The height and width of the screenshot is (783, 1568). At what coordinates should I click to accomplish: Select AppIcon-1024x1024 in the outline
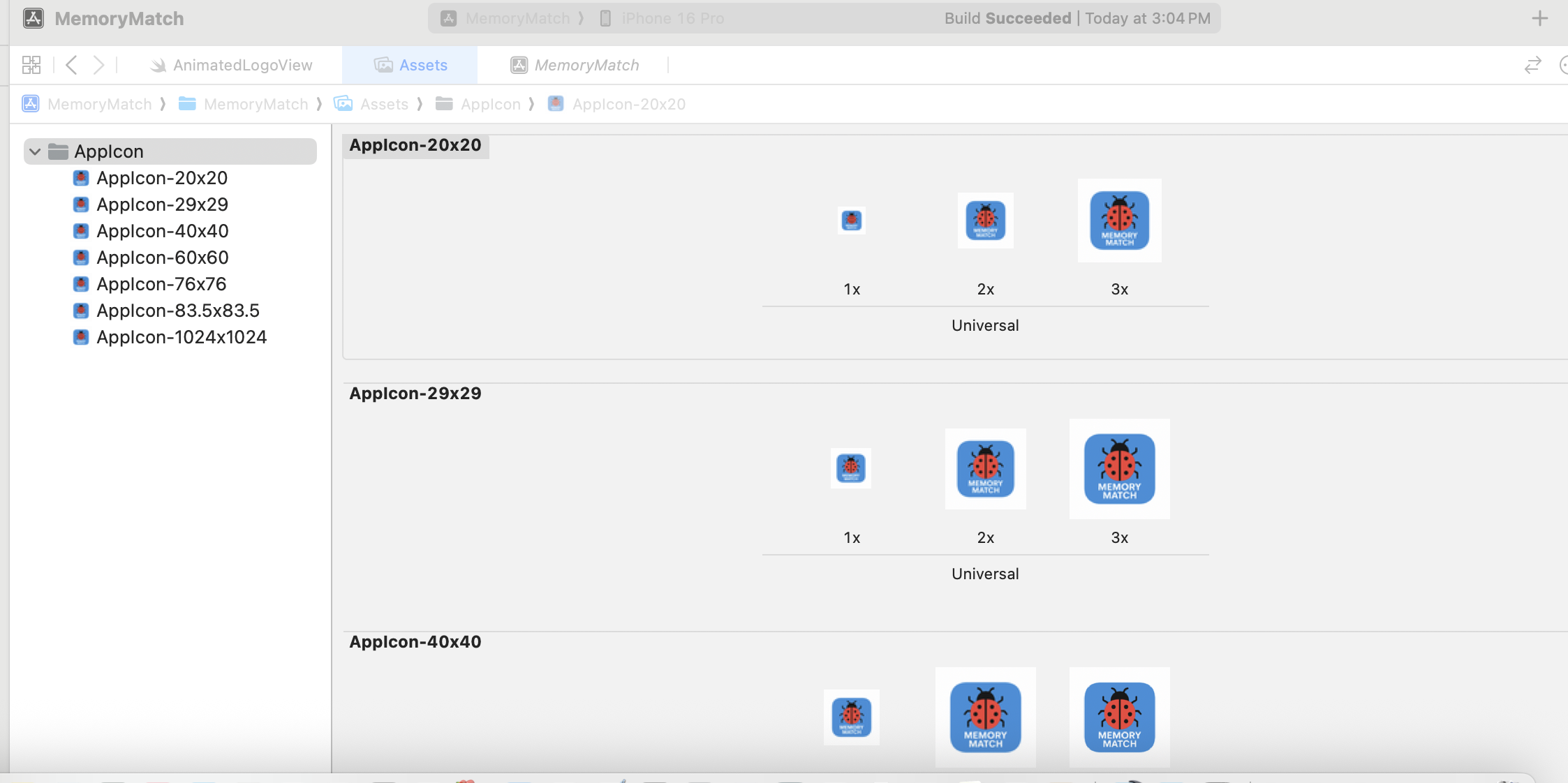click(x=182, y=337)
